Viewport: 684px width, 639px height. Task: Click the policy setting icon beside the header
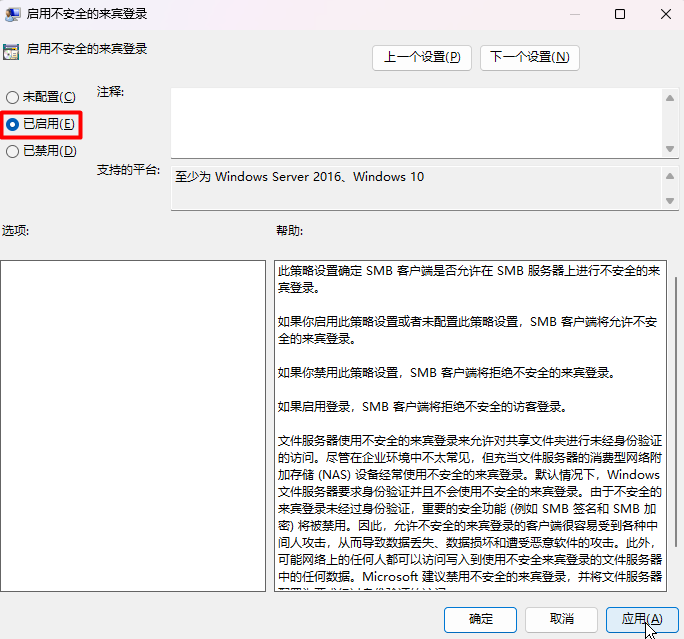[11, 49]
